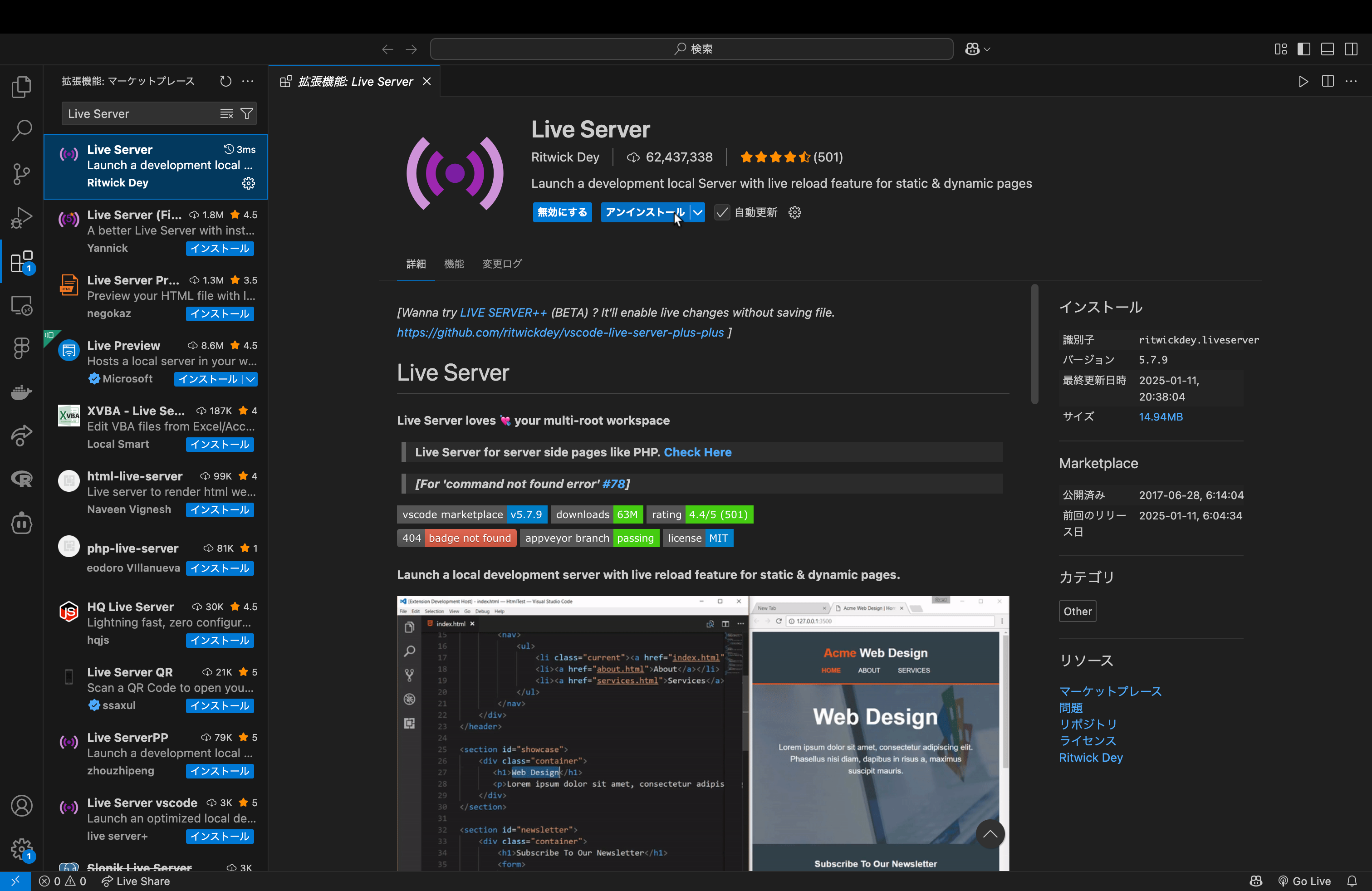Install Live Server QR by ssaxul
The height and width of the screenshot is (891, 1372).
220,706
